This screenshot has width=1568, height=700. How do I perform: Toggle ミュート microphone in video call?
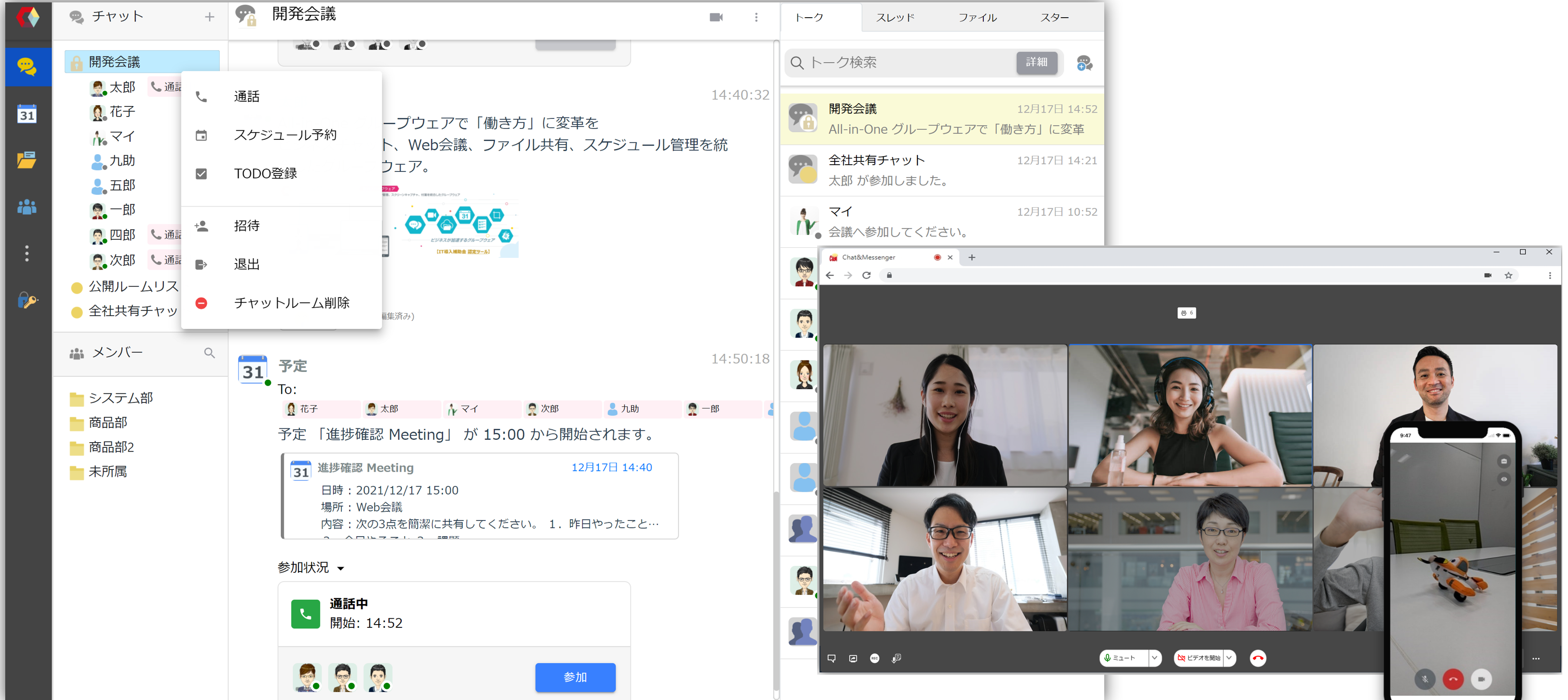pos(1124,658)
